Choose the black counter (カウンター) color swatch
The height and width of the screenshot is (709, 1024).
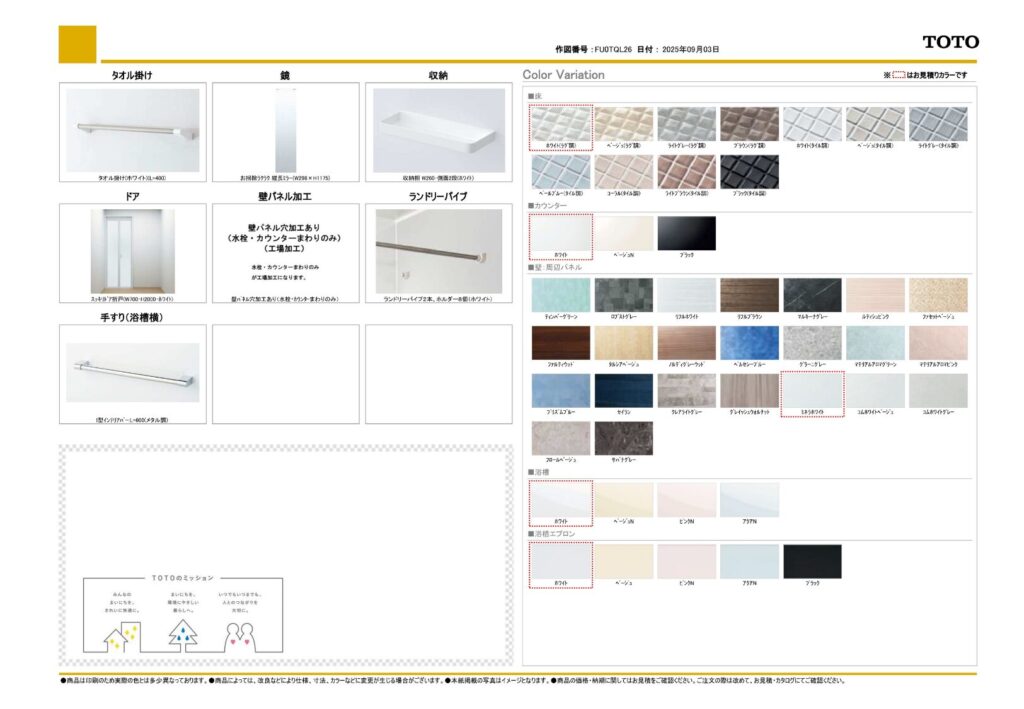(686, 232)
